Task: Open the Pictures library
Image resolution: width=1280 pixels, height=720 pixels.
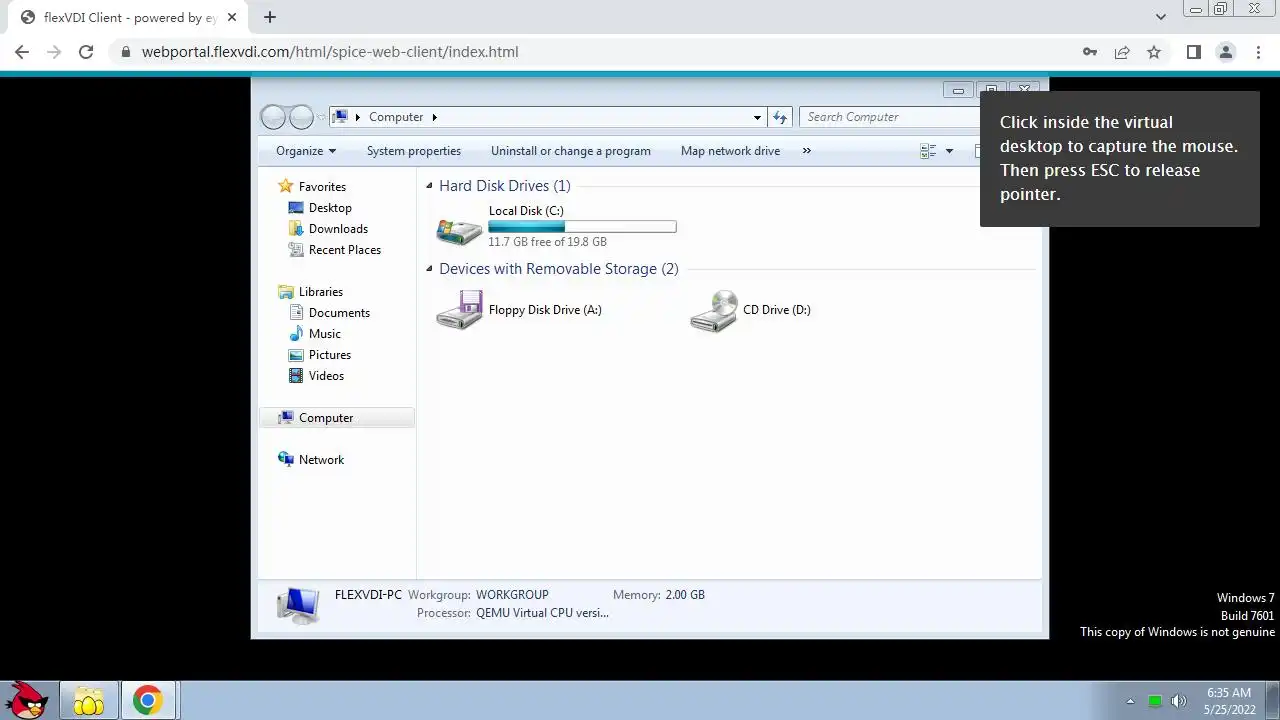Action: [330, 355]
